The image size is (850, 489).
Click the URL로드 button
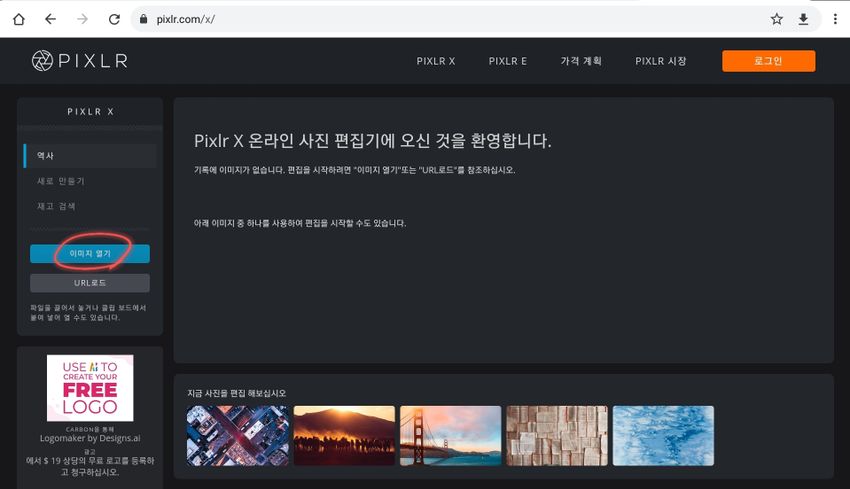click(x=90, y=283)
